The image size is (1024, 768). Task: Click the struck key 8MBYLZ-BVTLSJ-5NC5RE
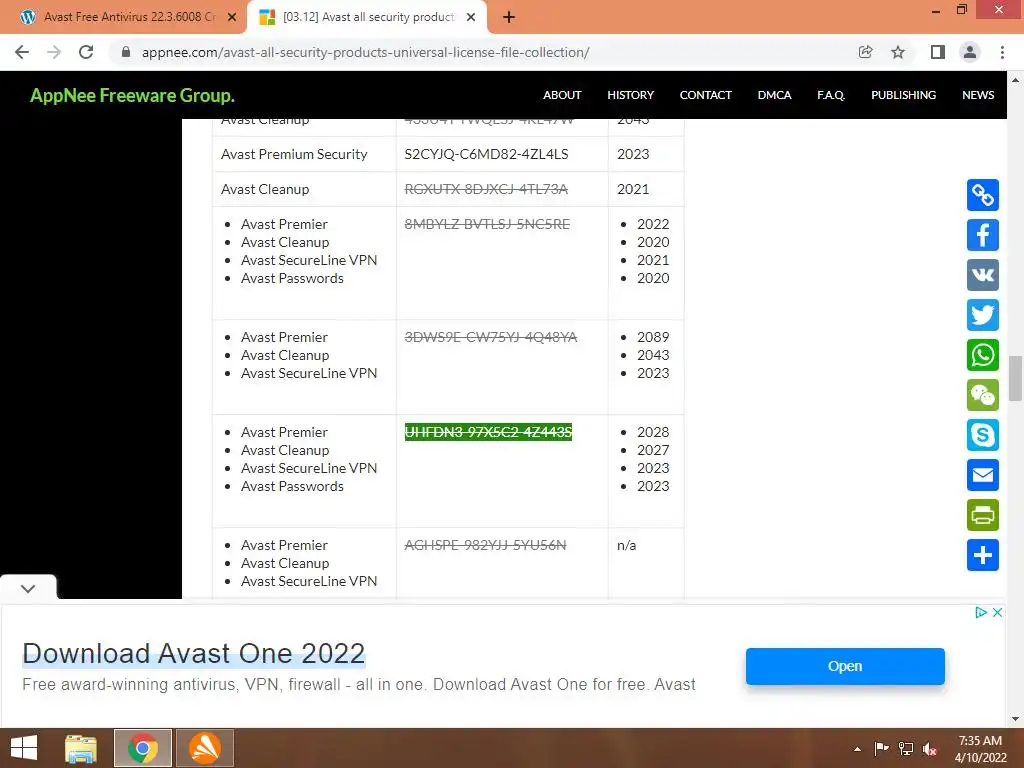487,224
